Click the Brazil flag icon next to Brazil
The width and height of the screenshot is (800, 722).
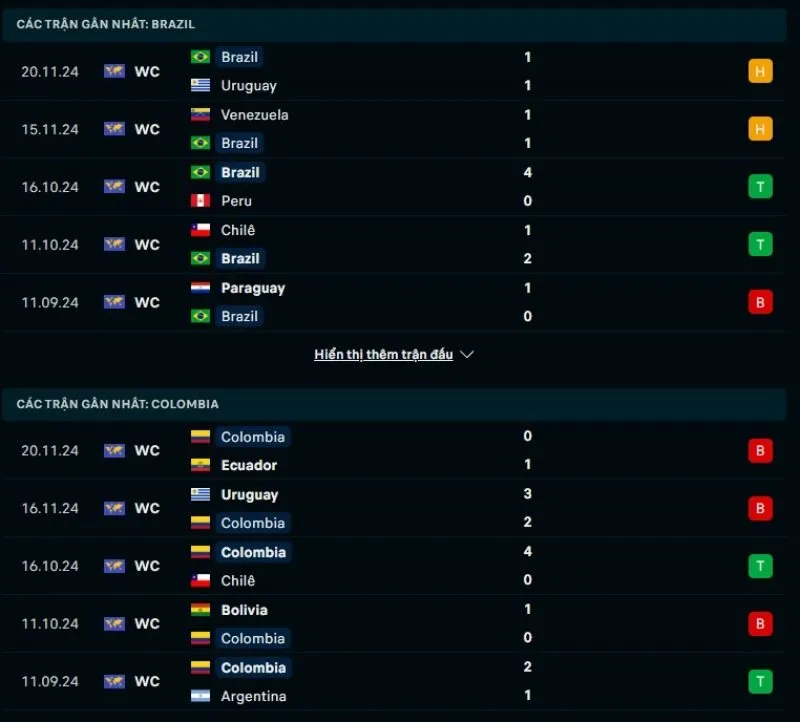point(199,57)
